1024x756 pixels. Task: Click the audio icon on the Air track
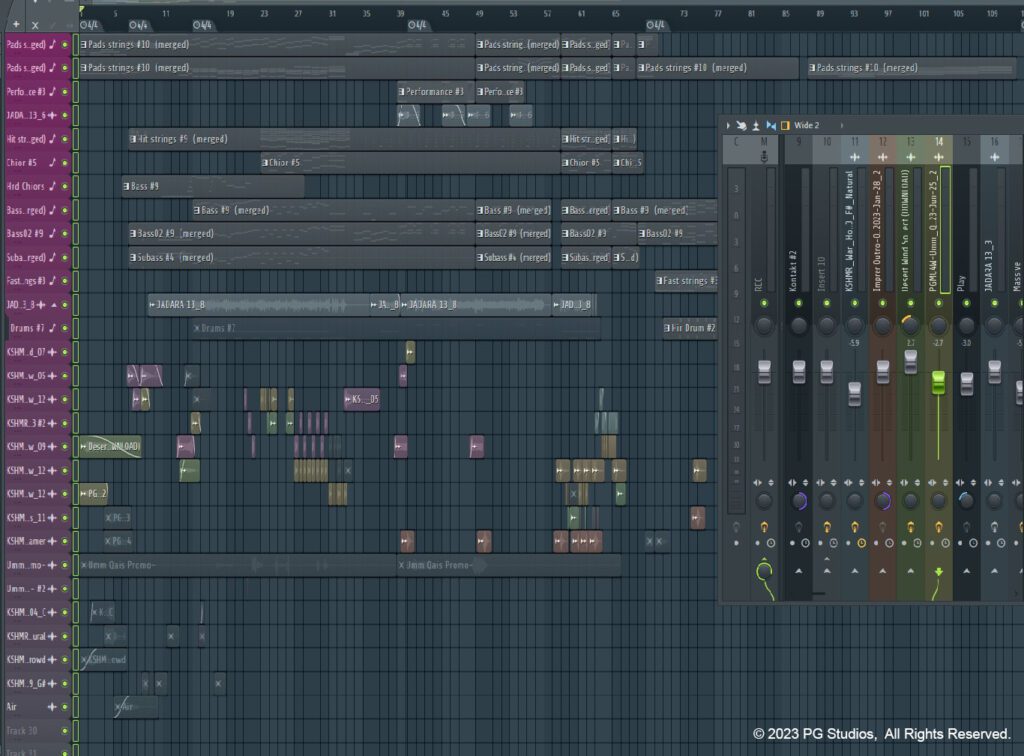[x=53, y=706]
